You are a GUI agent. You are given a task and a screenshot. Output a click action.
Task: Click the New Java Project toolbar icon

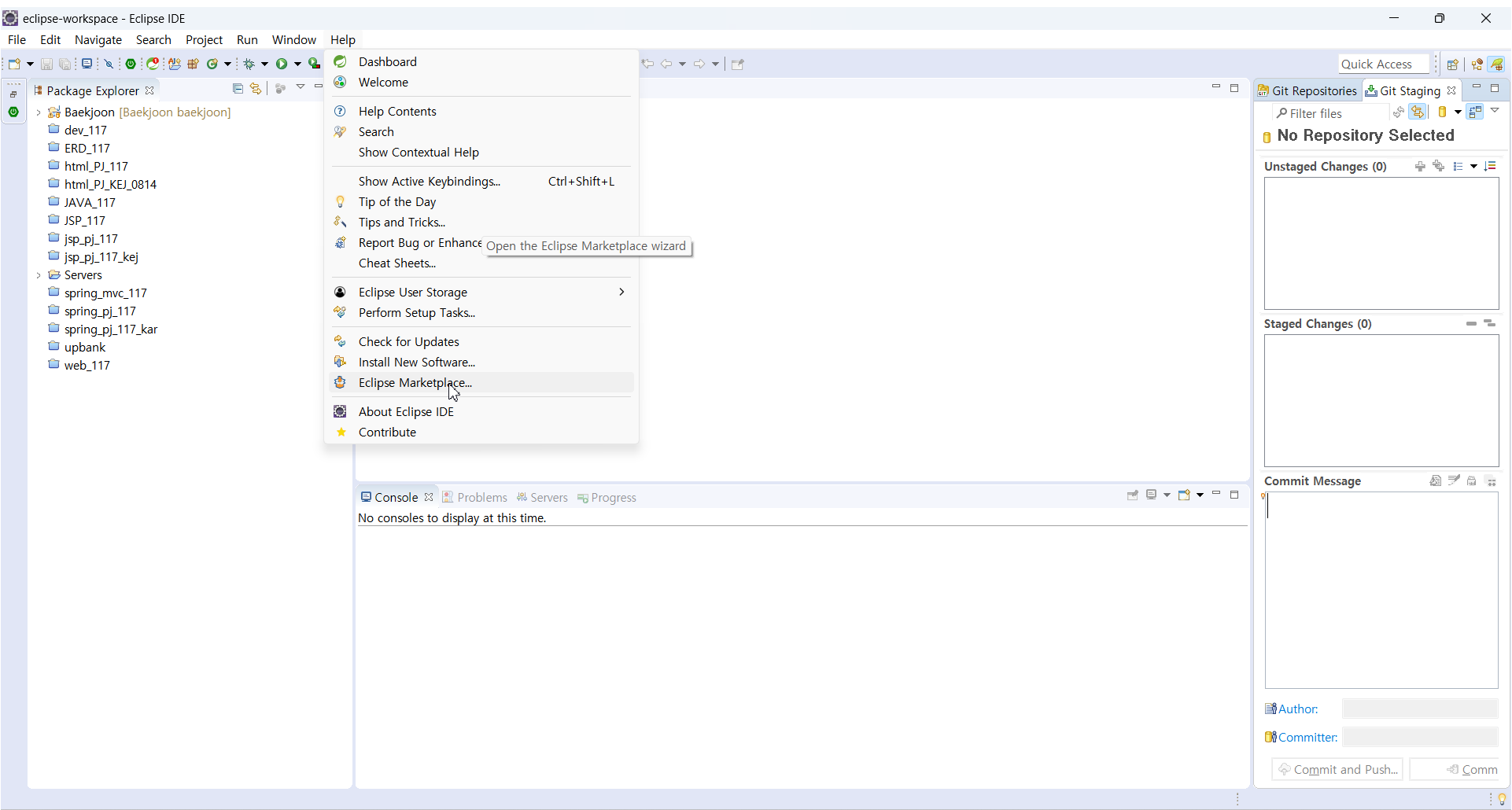175,64
